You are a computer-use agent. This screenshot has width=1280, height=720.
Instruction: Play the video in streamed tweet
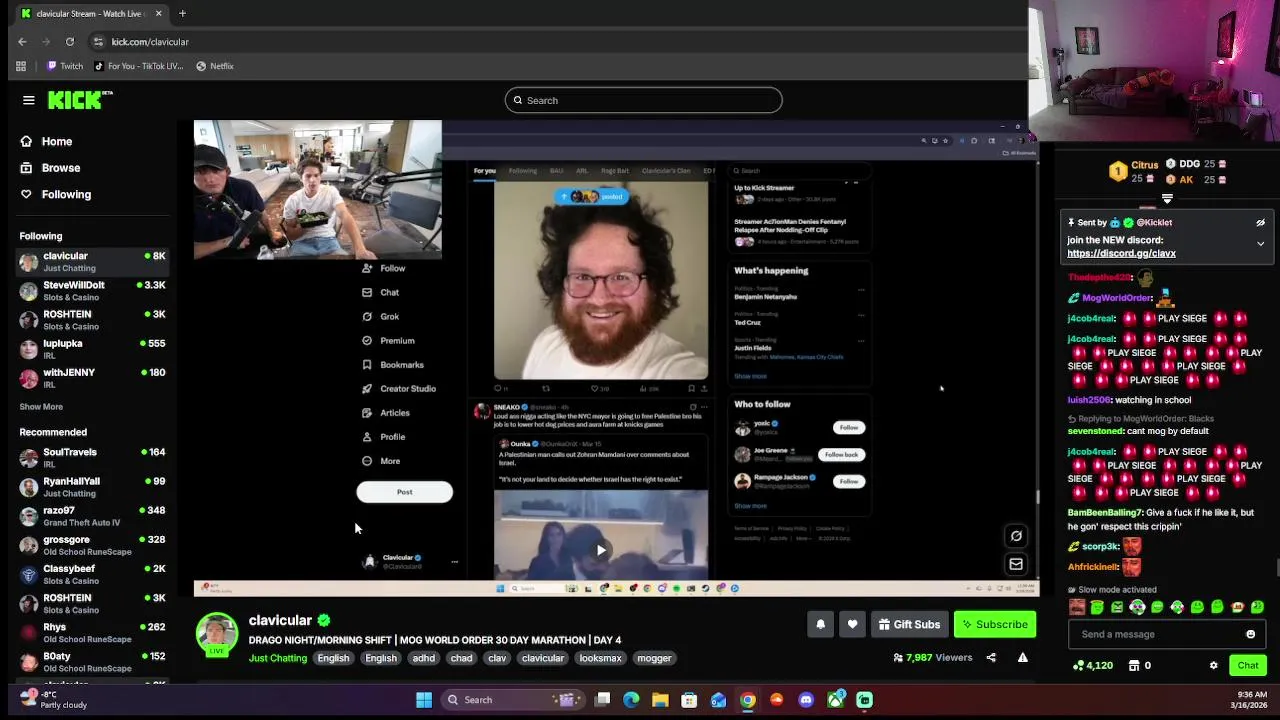(x=601, y=549)
